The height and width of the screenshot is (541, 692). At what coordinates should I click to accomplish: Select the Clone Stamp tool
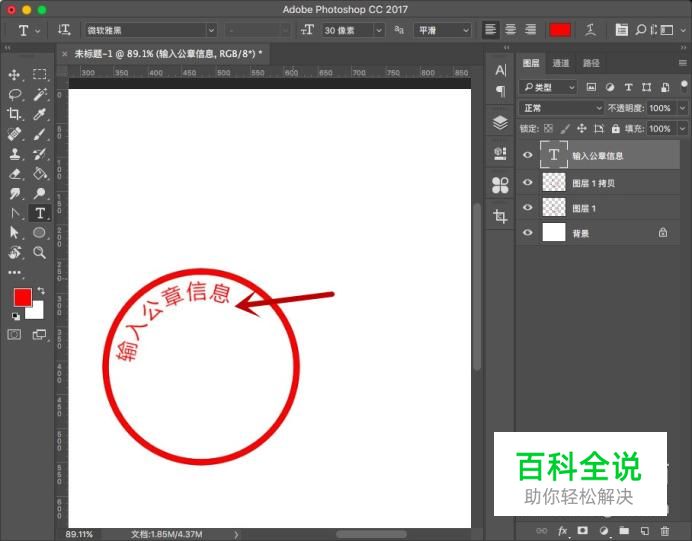pos(15,154)
